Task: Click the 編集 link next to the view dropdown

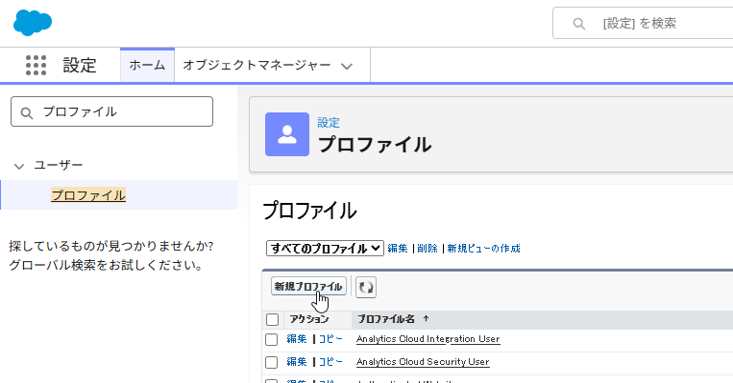Action: [x=397, y=248]
